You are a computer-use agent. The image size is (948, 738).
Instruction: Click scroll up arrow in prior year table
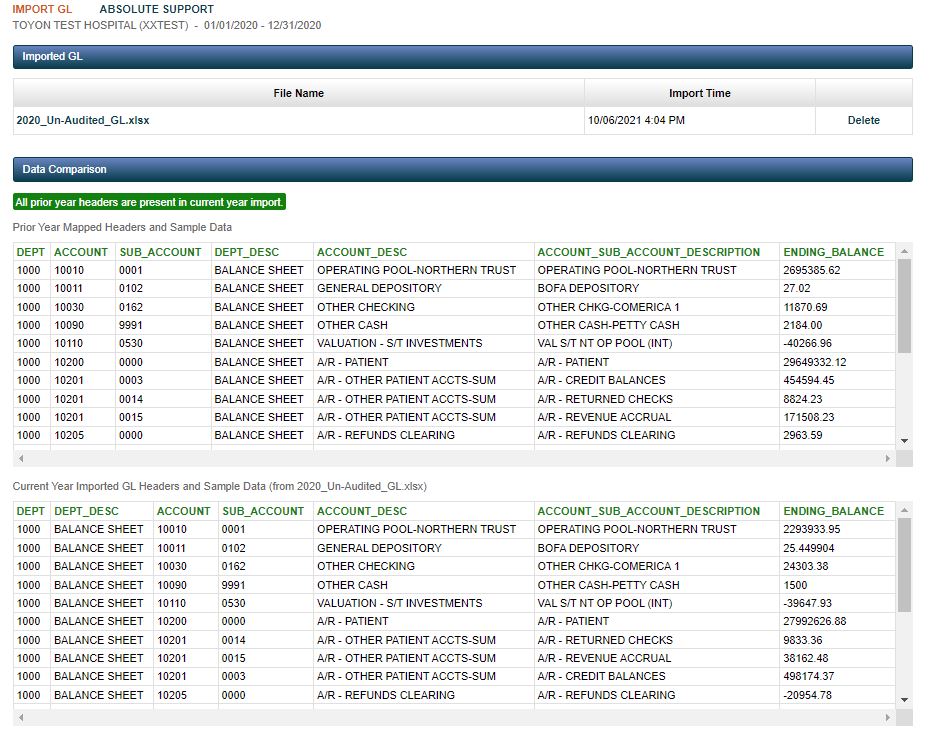point(904,251)
